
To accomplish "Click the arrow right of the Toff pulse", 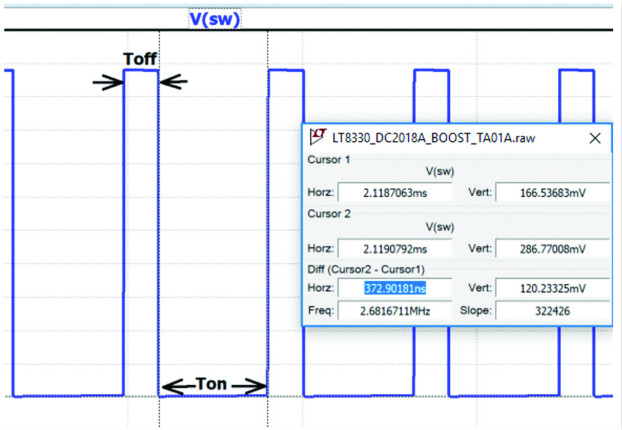I will click(x=174, y=83).
